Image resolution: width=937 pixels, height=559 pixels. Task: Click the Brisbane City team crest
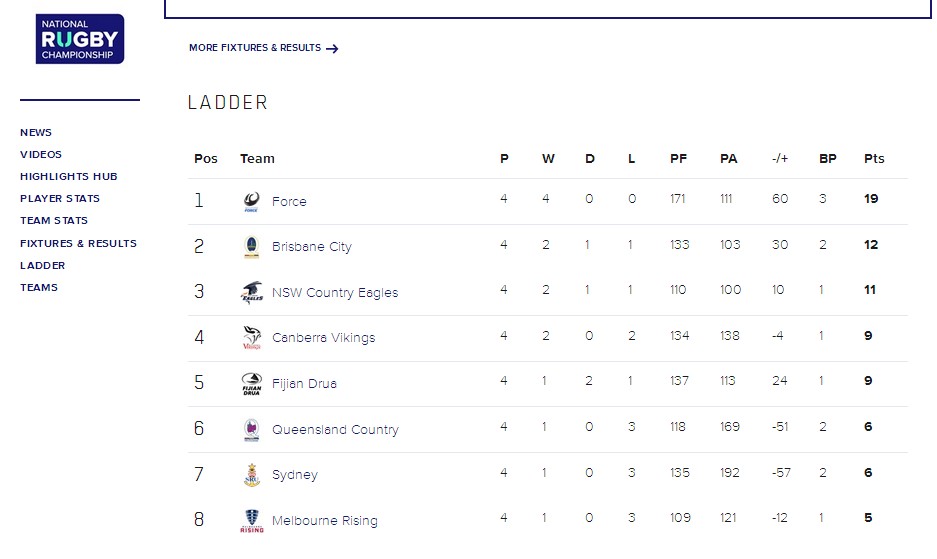click(x=251, y=247)
